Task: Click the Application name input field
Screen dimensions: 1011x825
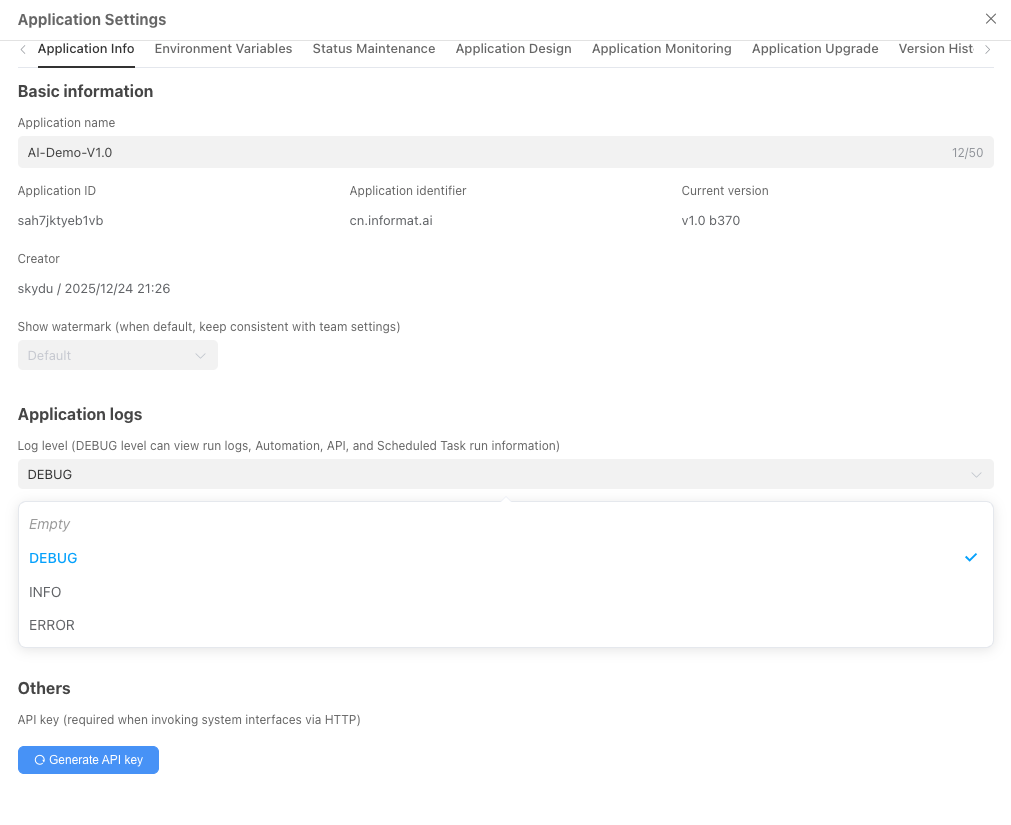Action: tap(480, 152)
